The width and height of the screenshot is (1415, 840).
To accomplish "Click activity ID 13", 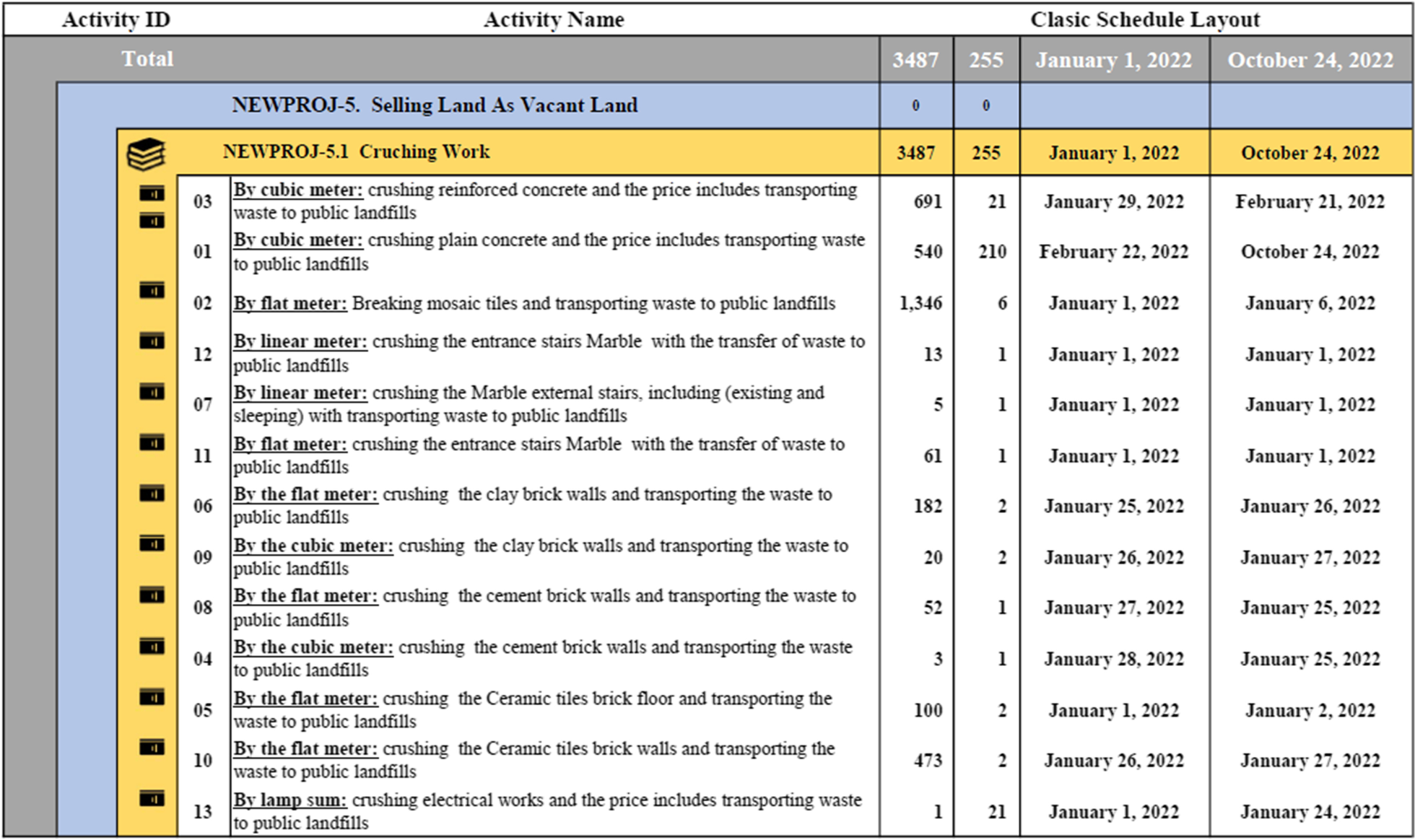I will tap(203, 812).
